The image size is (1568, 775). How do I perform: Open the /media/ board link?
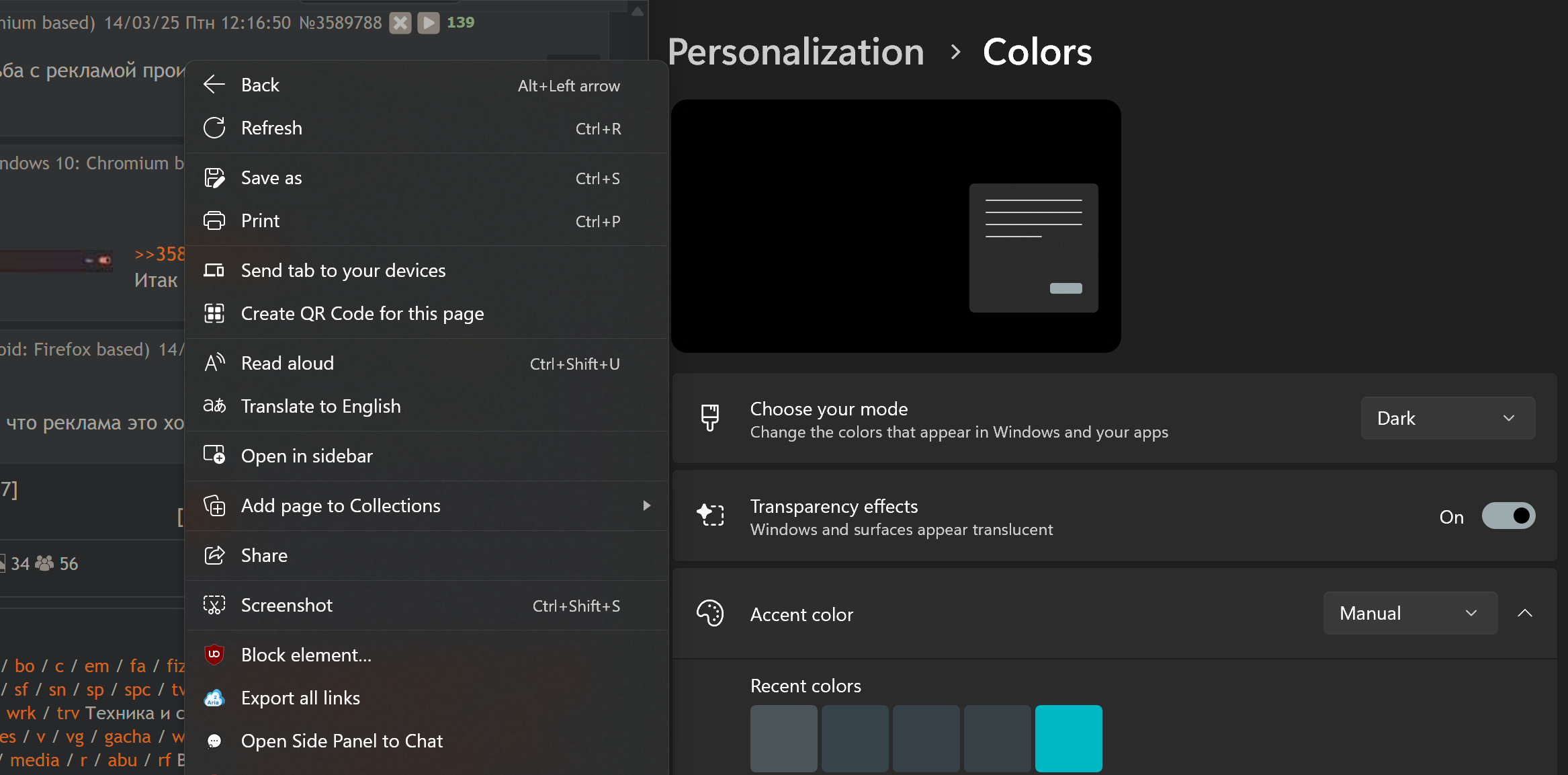[x=35, y=760]
